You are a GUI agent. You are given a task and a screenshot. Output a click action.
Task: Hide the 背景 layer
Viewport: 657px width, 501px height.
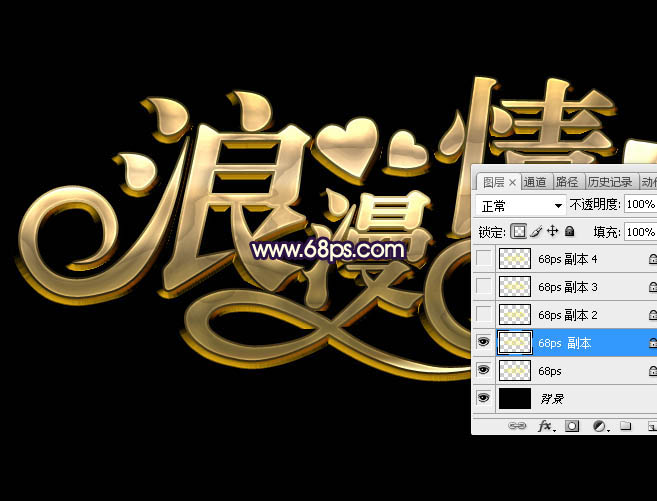pyautogui.click(x=484, y=397)
